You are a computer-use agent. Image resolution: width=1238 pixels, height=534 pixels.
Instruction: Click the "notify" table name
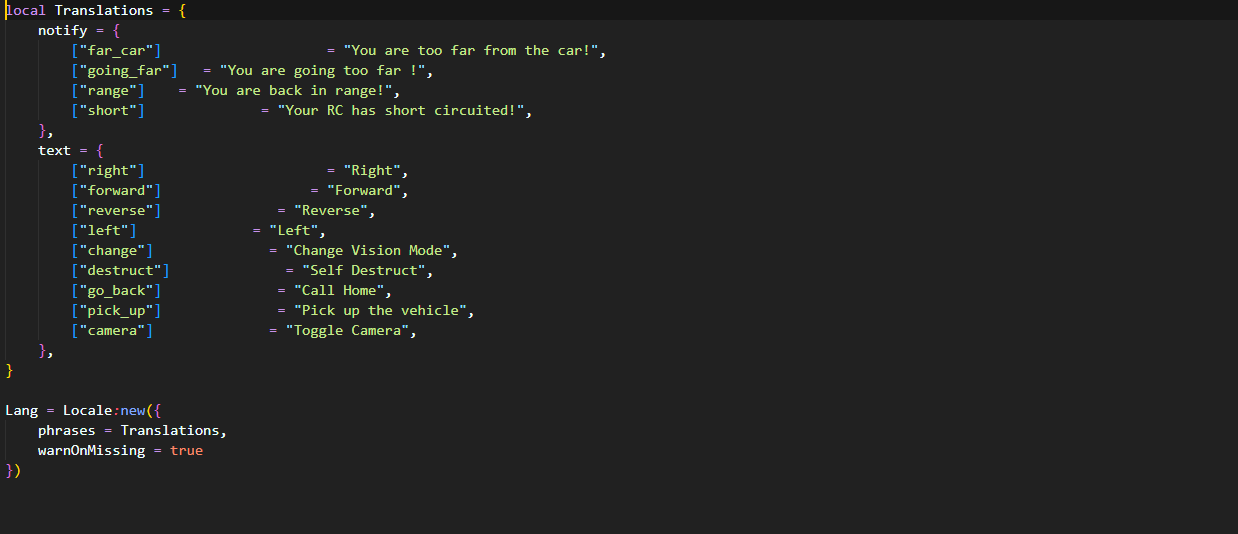coord(63,30)
